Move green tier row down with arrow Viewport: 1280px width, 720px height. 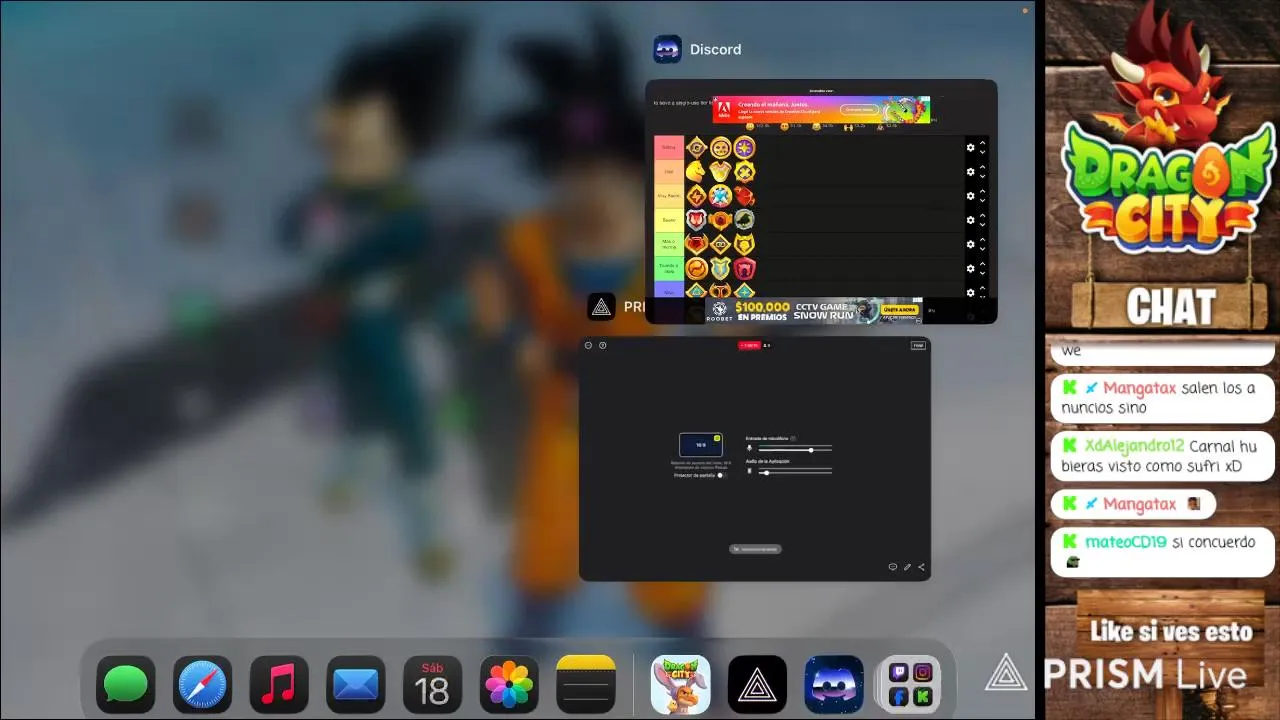tap(983, 273)
